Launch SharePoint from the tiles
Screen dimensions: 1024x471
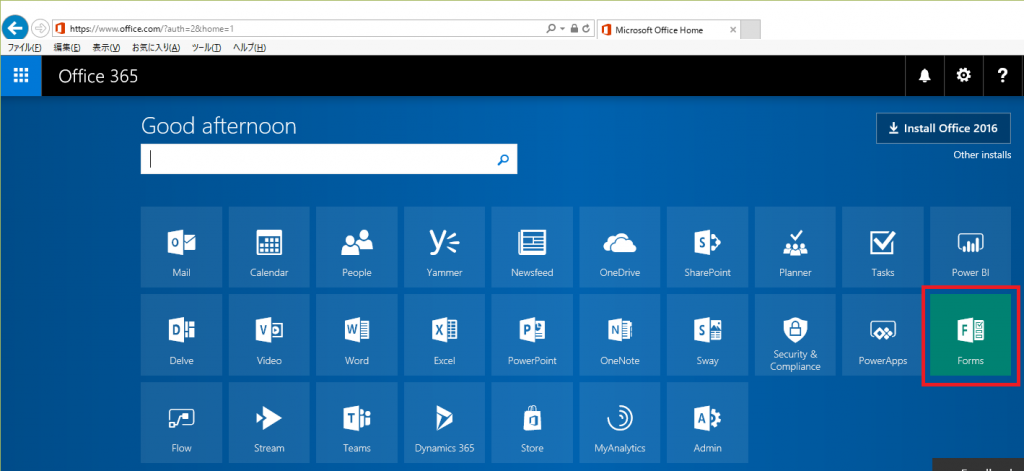[x=707, y=247]
